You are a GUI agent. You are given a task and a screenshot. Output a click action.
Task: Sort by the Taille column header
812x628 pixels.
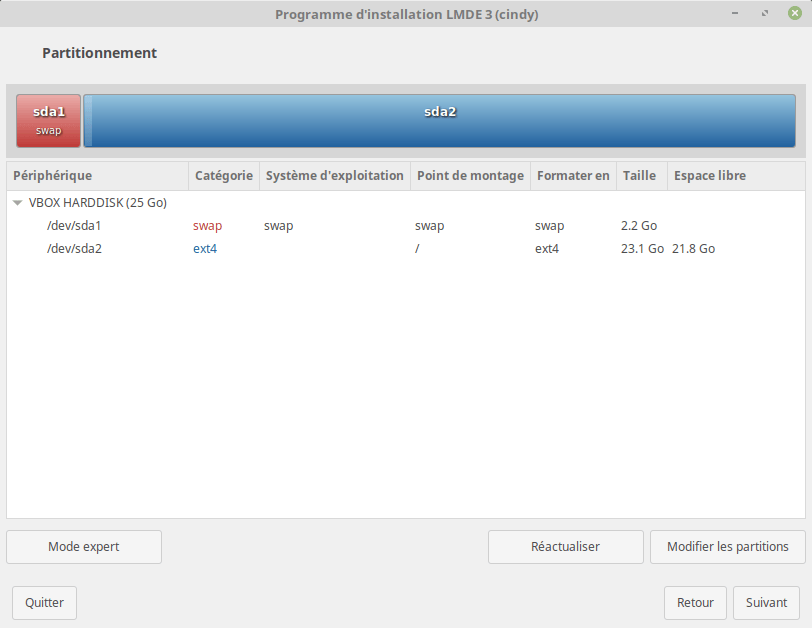point(640,176)
